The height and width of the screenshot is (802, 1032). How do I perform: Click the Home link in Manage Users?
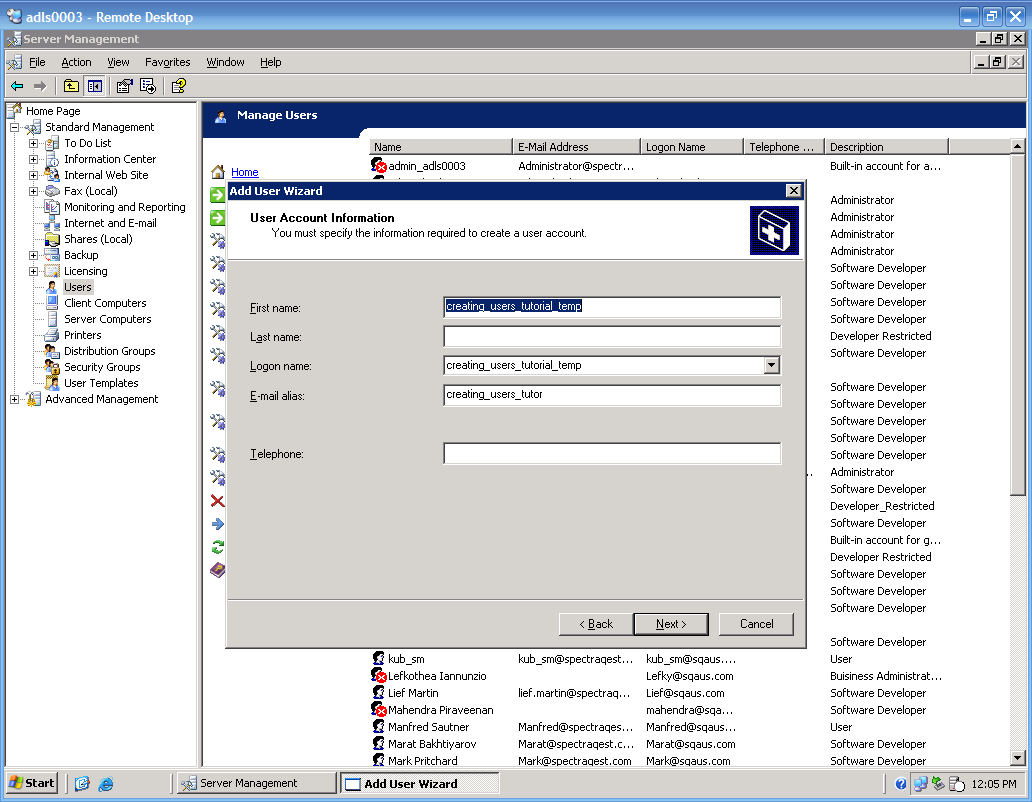244,172
